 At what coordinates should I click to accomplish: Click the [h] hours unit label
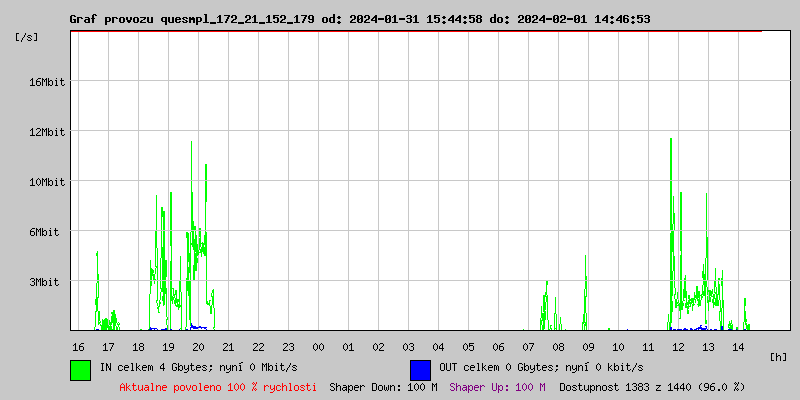779,356
